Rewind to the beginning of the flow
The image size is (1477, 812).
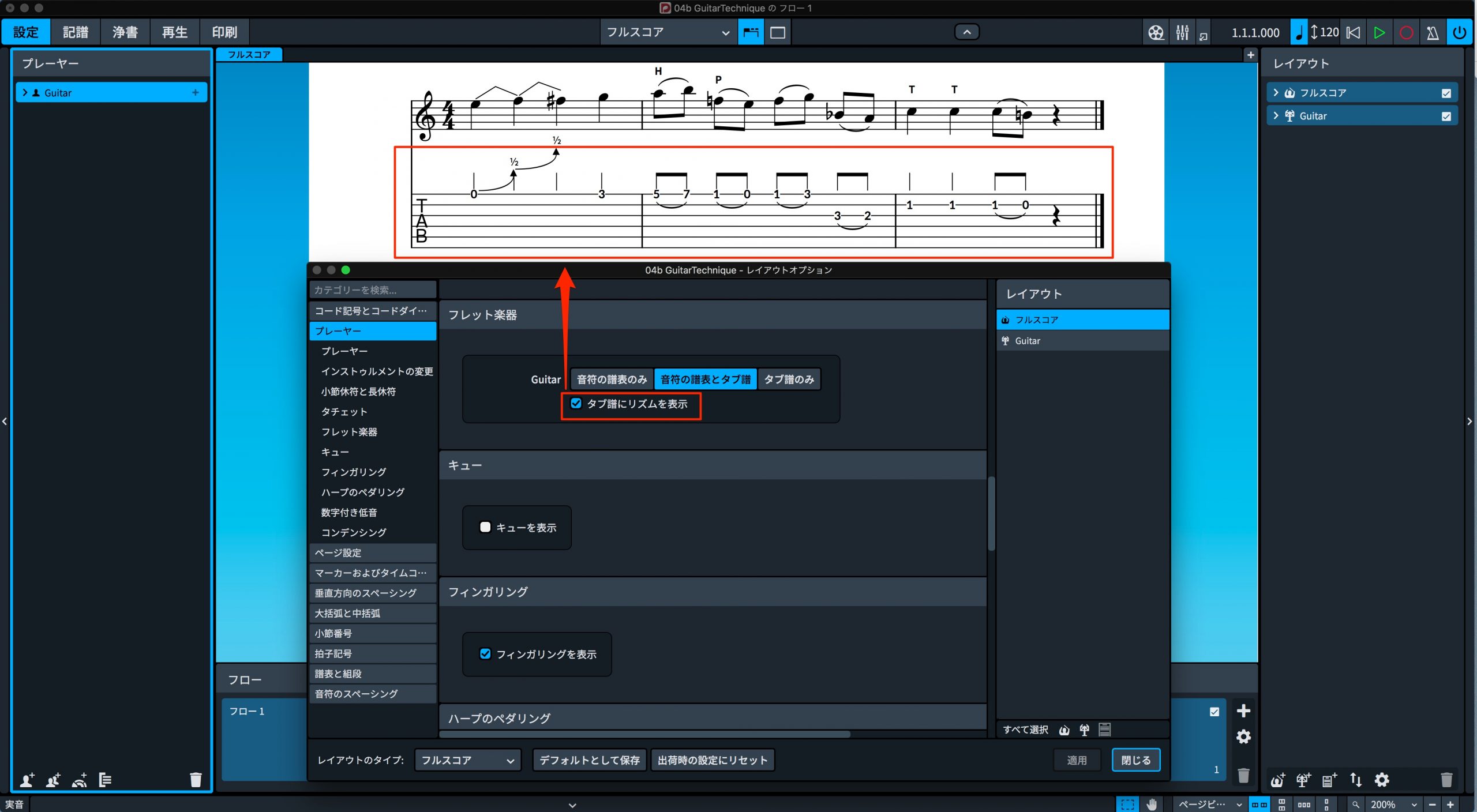[x=1353, y=32]
